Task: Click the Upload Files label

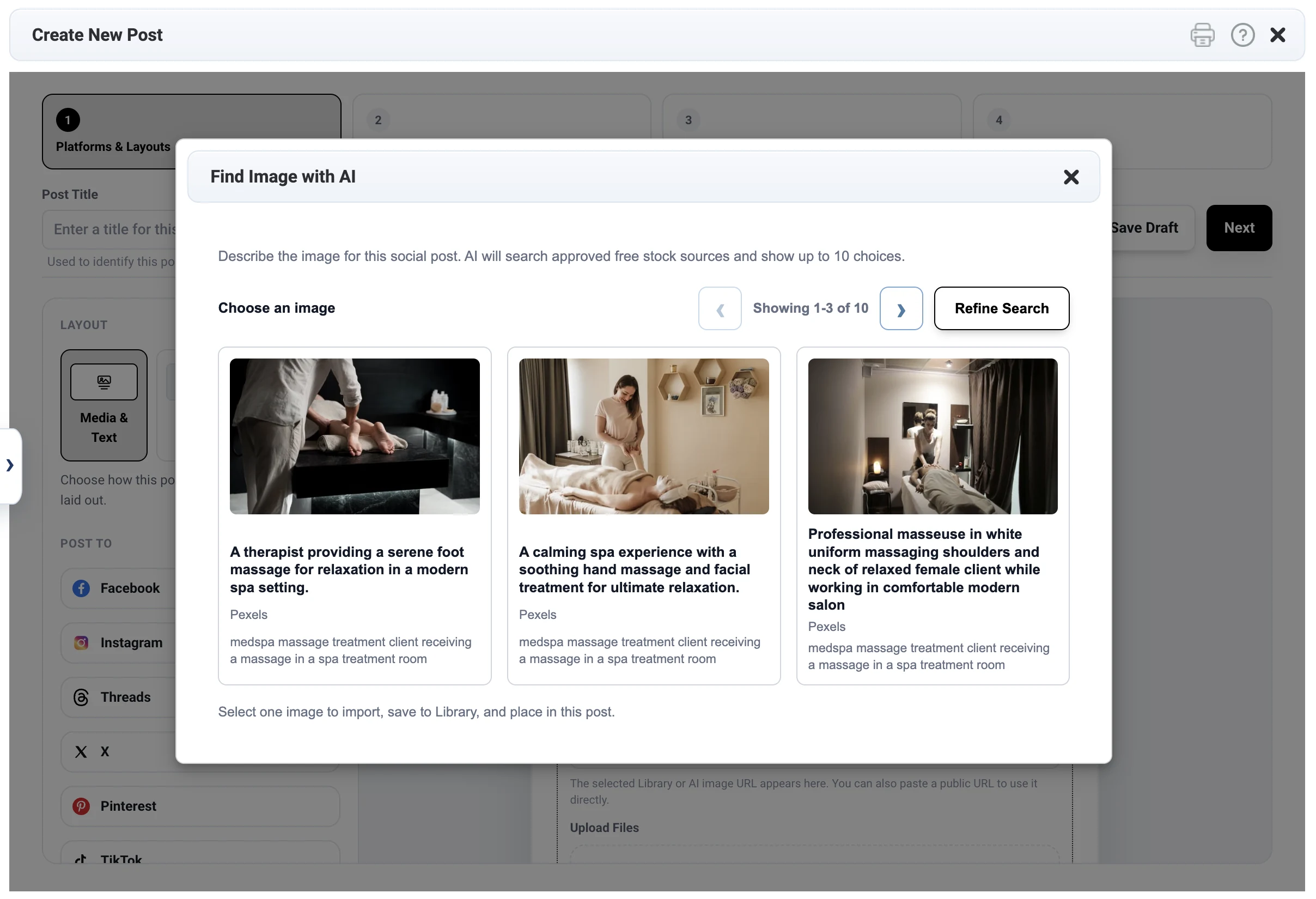Action: (x=604, y=828)
